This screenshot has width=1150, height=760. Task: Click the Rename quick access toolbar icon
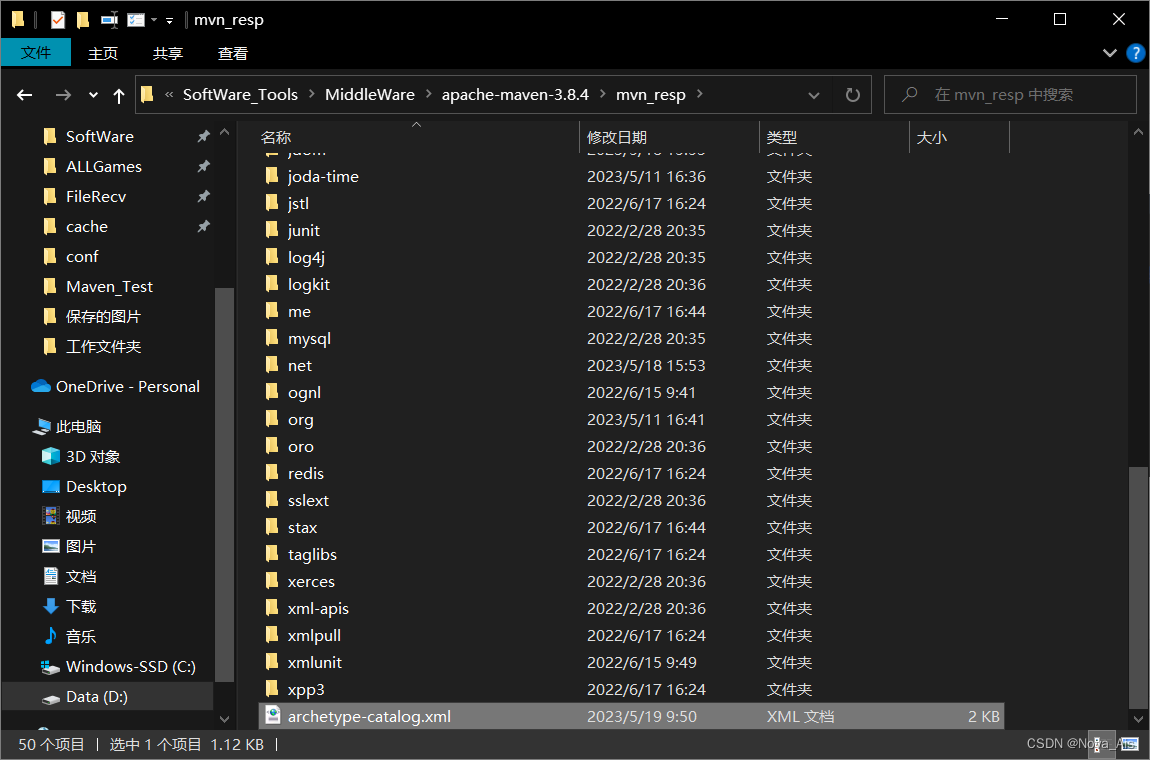click(x=109, y=20)
